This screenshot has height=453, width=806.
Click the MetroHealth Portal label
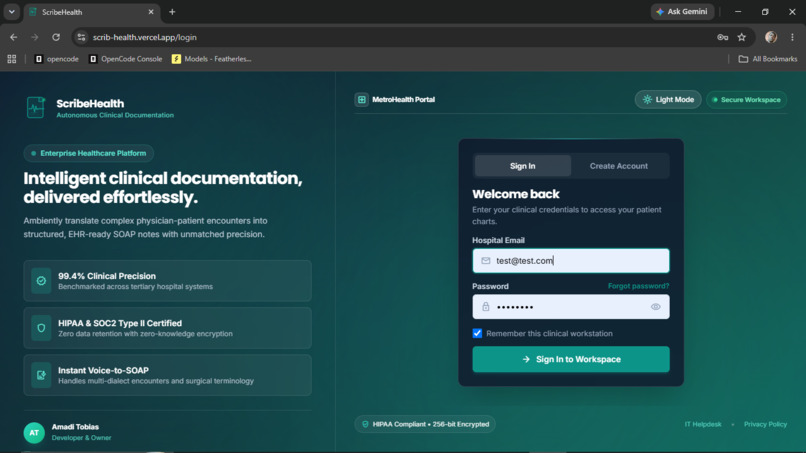point(404,100)
